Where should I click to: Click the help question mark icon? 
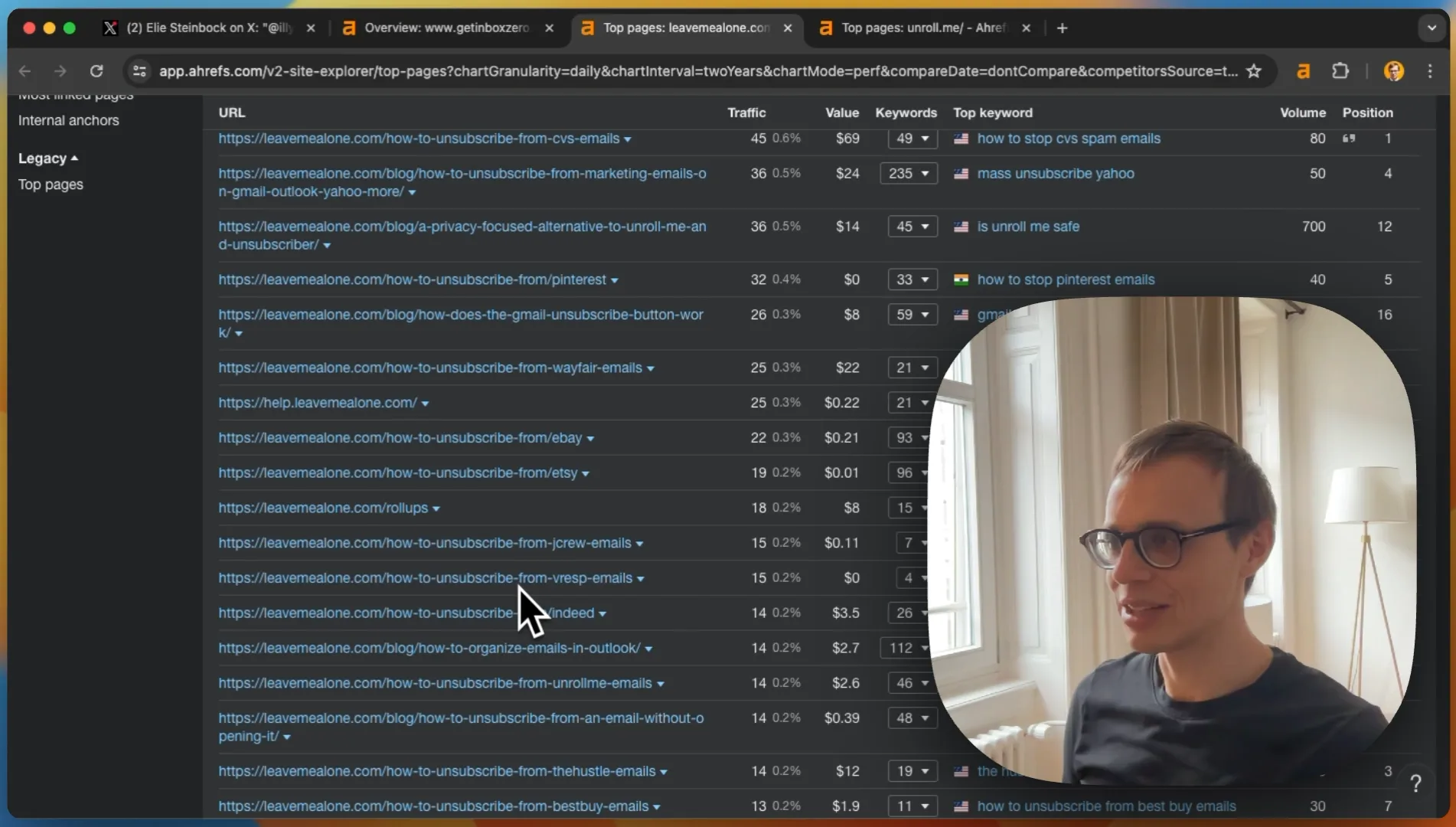click(x=1415, y=783)
